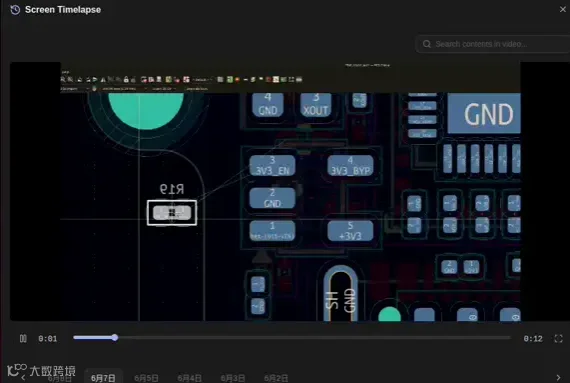Screen dimensions: 570x383
Task: Close the Screen Timelapse panel
Action: coord(563,9)
